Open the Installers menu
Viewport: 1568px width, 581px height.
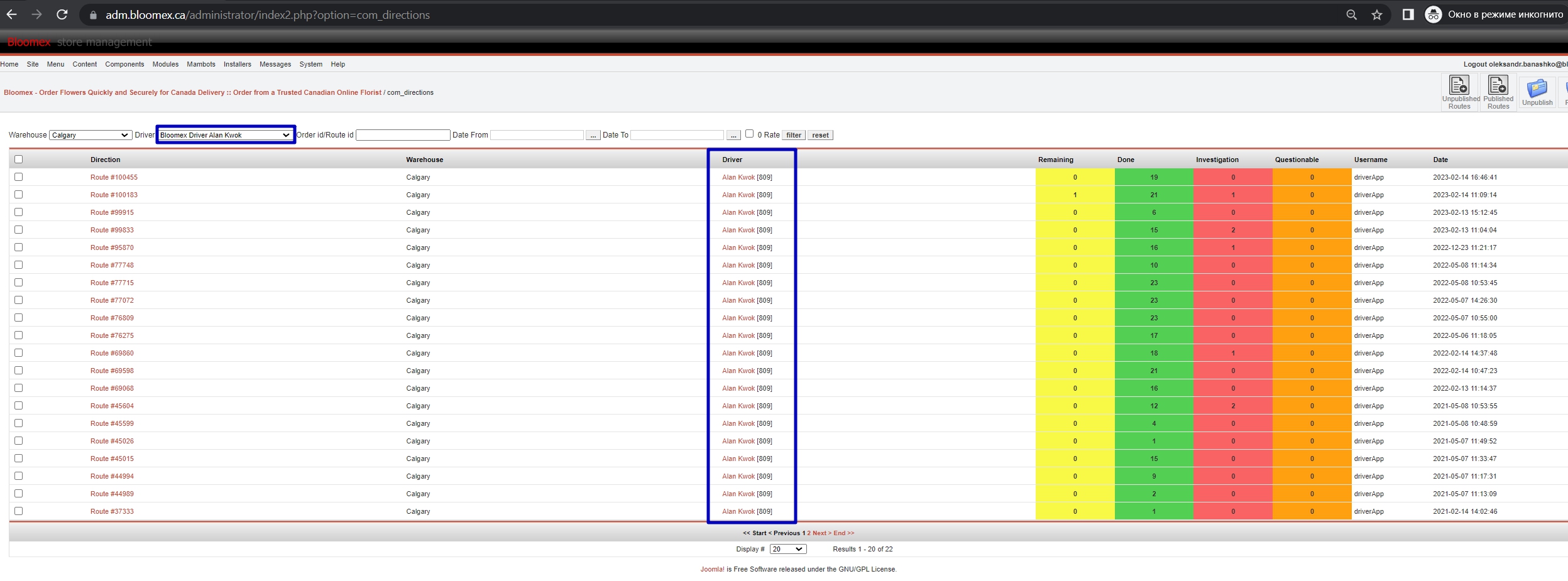tap(238, 64)
